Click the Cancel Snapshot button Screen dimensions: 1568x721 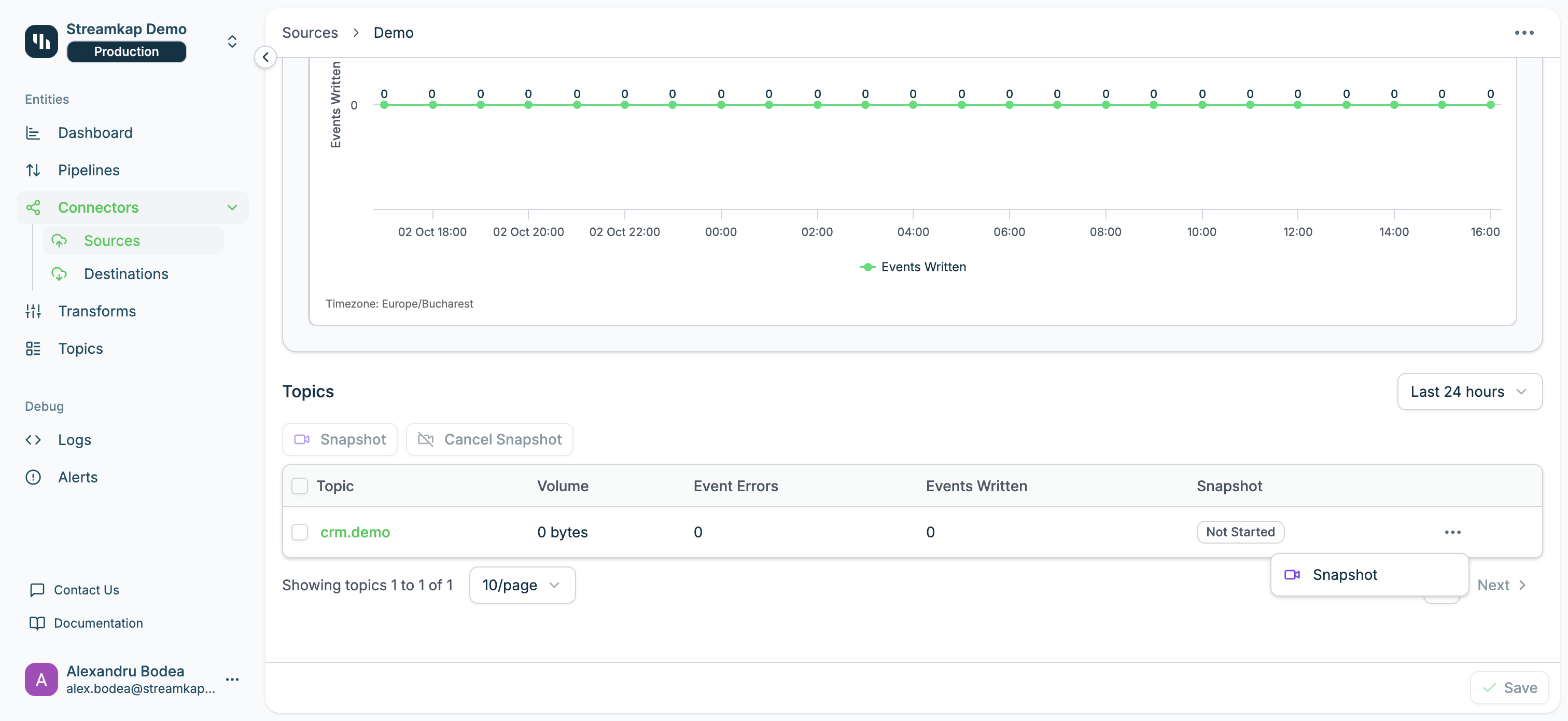489,440
